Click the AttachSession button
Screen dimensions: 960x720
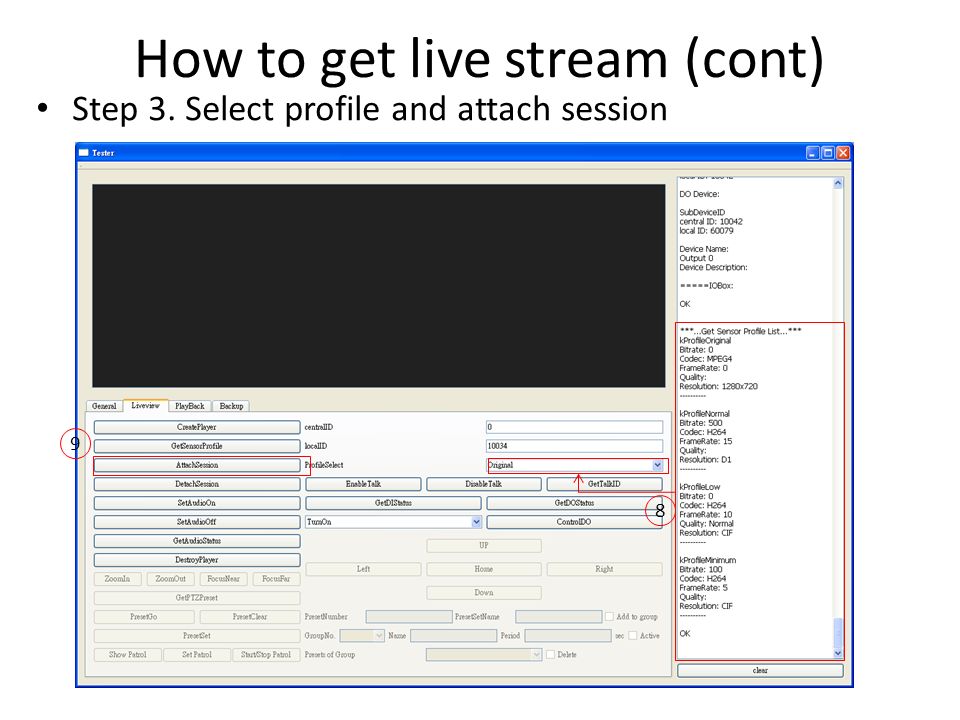click(x=197, y=465)
